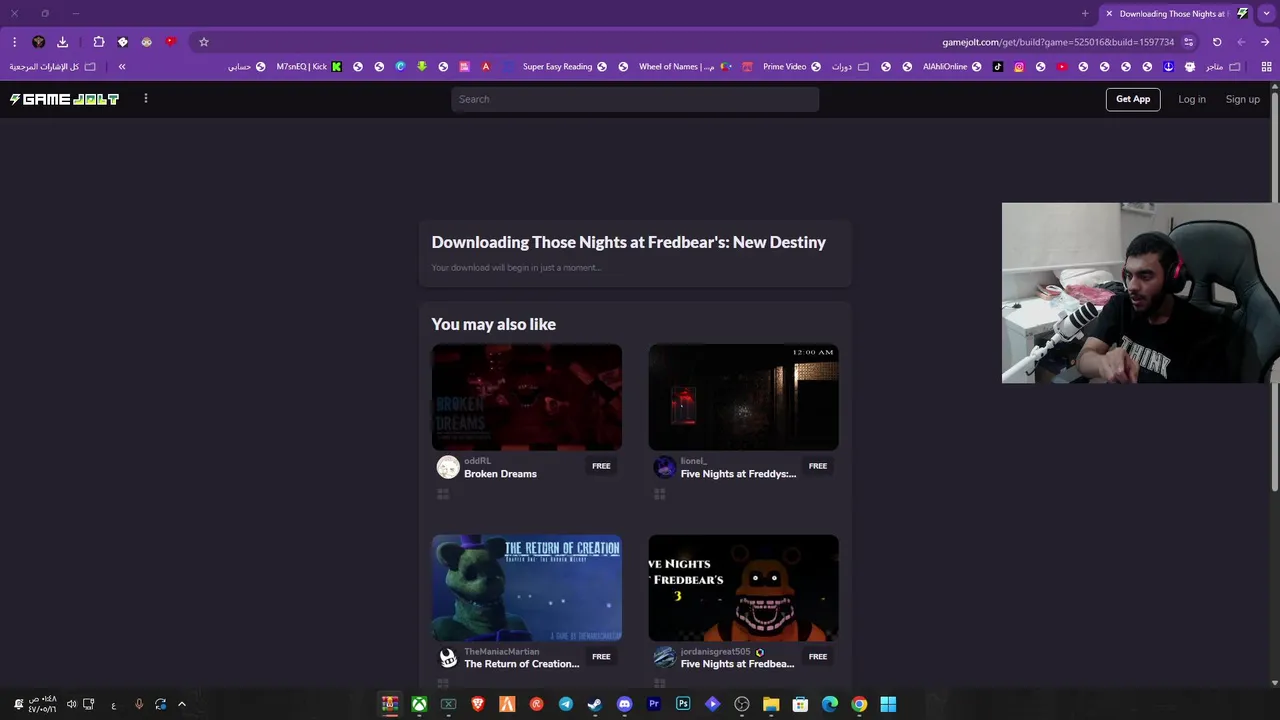Open the دورات bookmarks folder

pos(850,67)
